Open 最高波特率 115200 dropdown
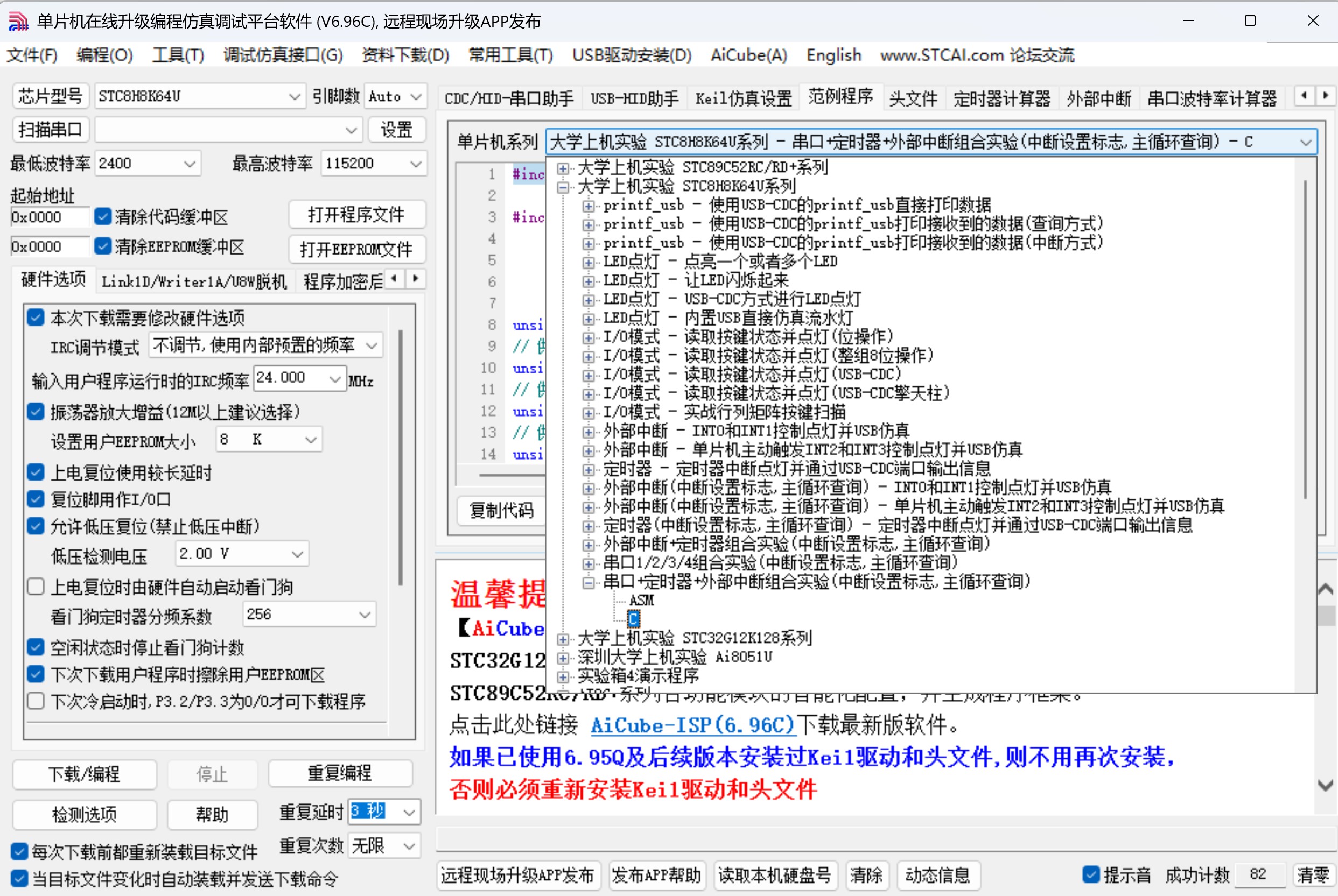 (x=416, y=164)
